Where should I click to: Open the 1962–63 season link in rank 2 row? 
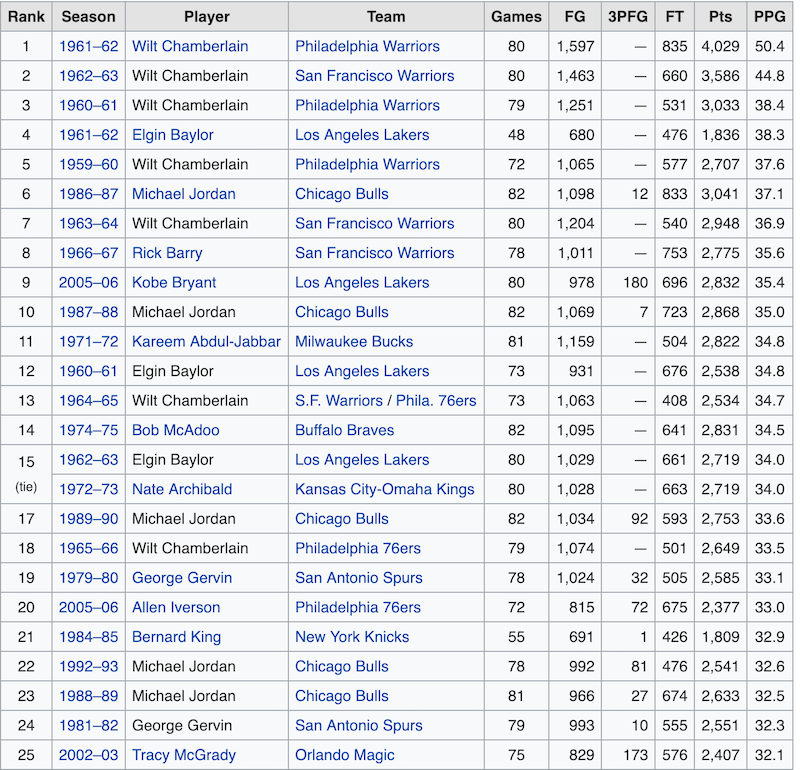pyautogui.click(x=88, y=76)
